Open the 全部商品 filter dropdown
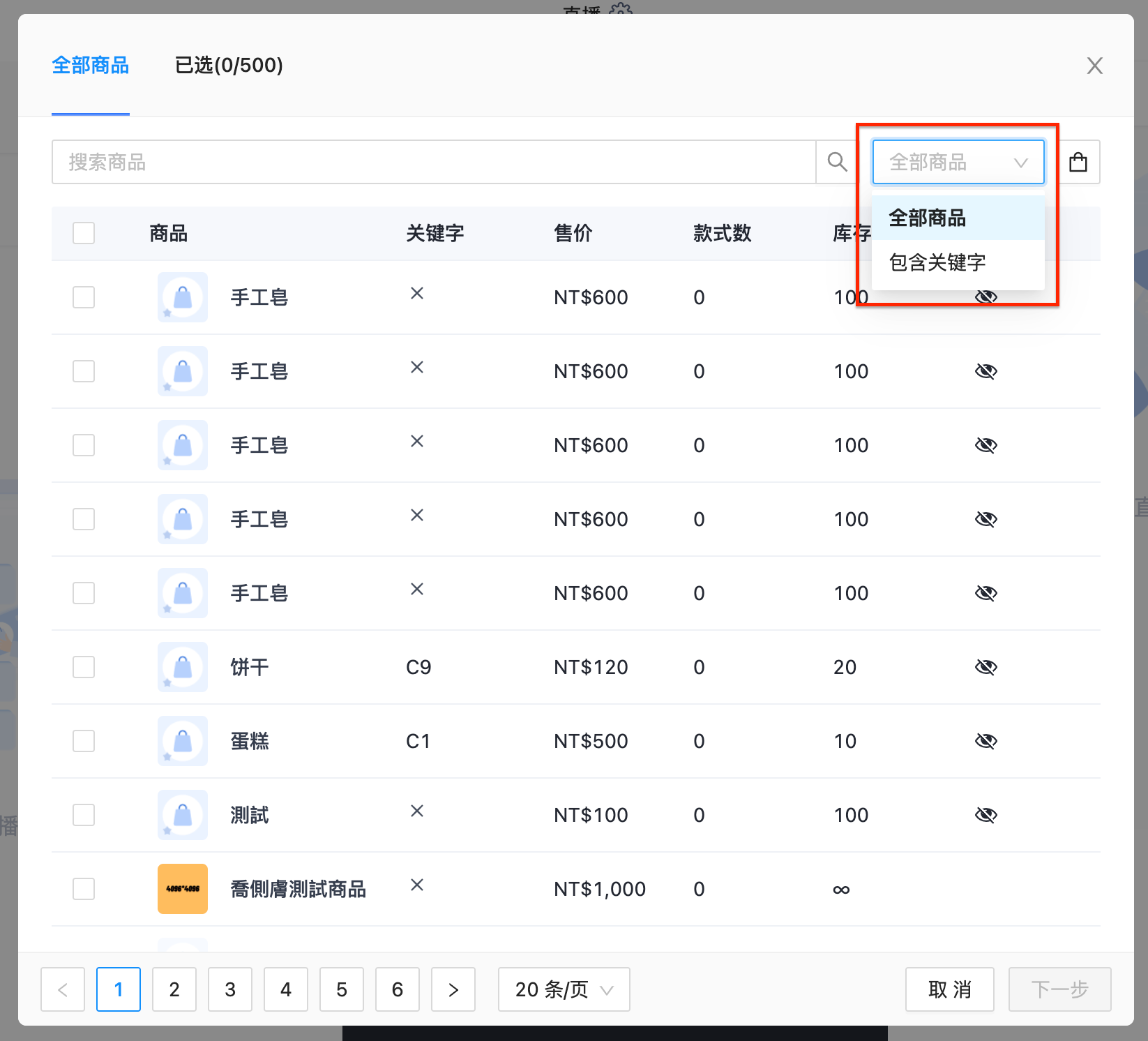Viewport: 1148px width, 1041px height. 958,162
